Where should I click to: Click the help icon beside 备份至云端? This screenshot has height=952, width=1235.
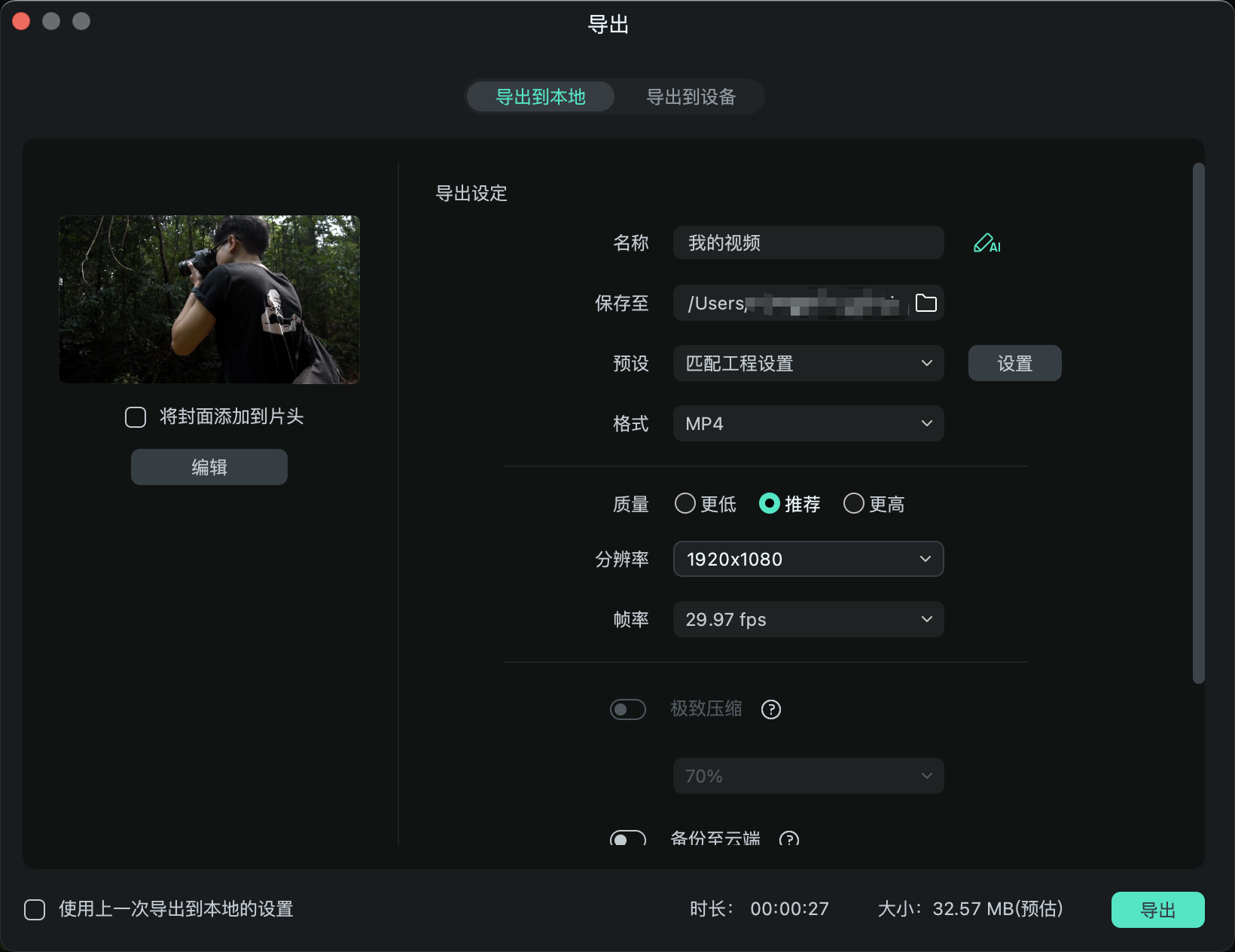788,838
